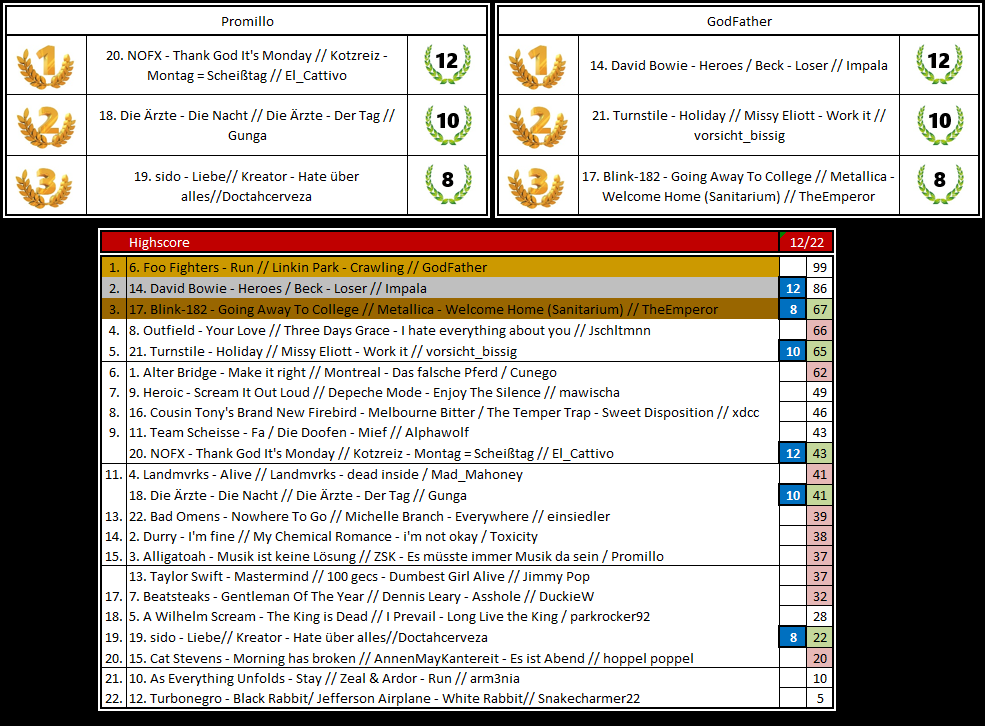Select the Highscore header cell
The height and width of the screenshot is (726, 985).
tap(440, 242)
